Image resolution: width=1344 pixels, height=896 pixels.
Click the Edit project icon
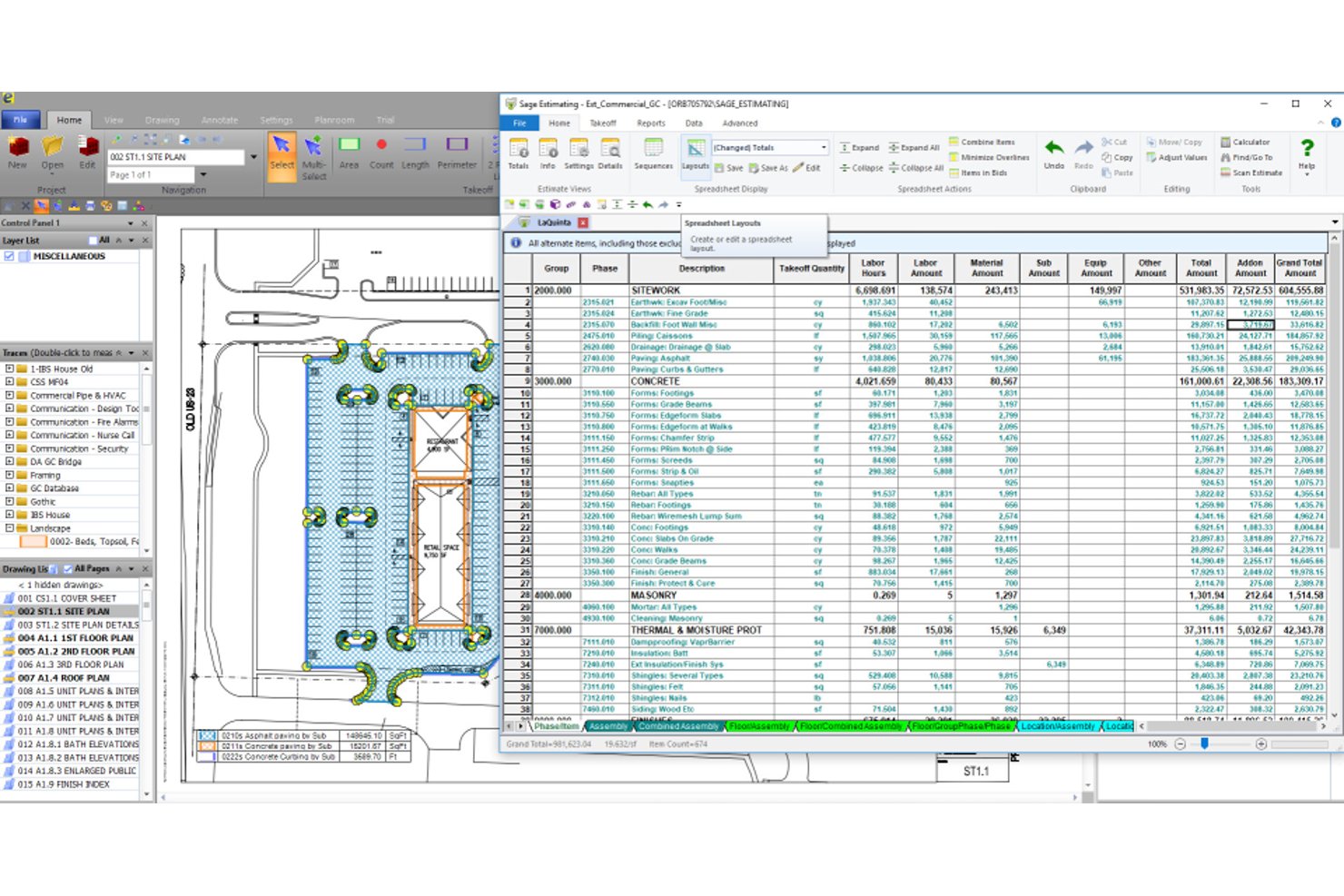87,153
